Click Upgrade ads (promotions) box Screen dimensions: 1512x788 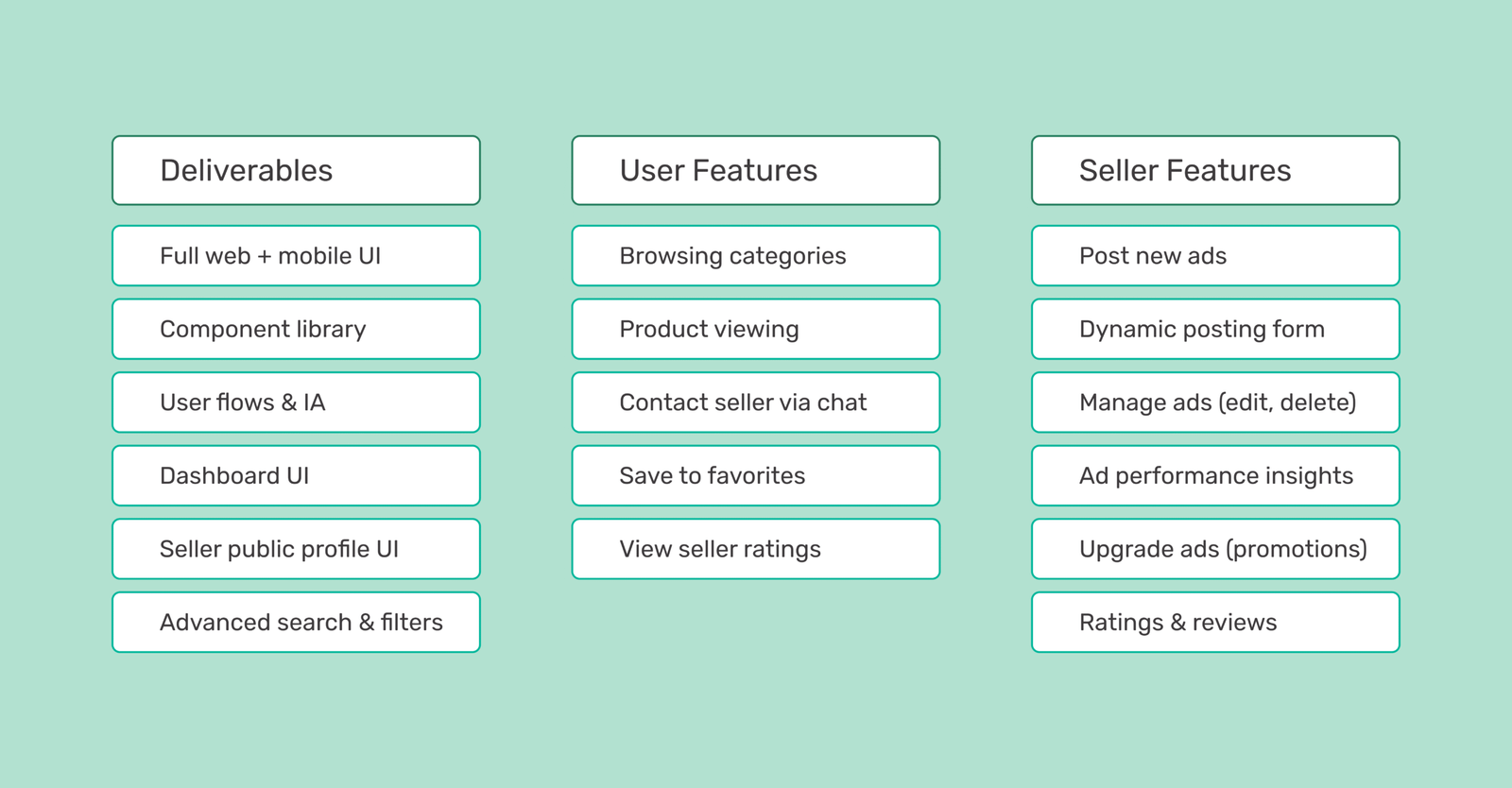(1214, 549)
